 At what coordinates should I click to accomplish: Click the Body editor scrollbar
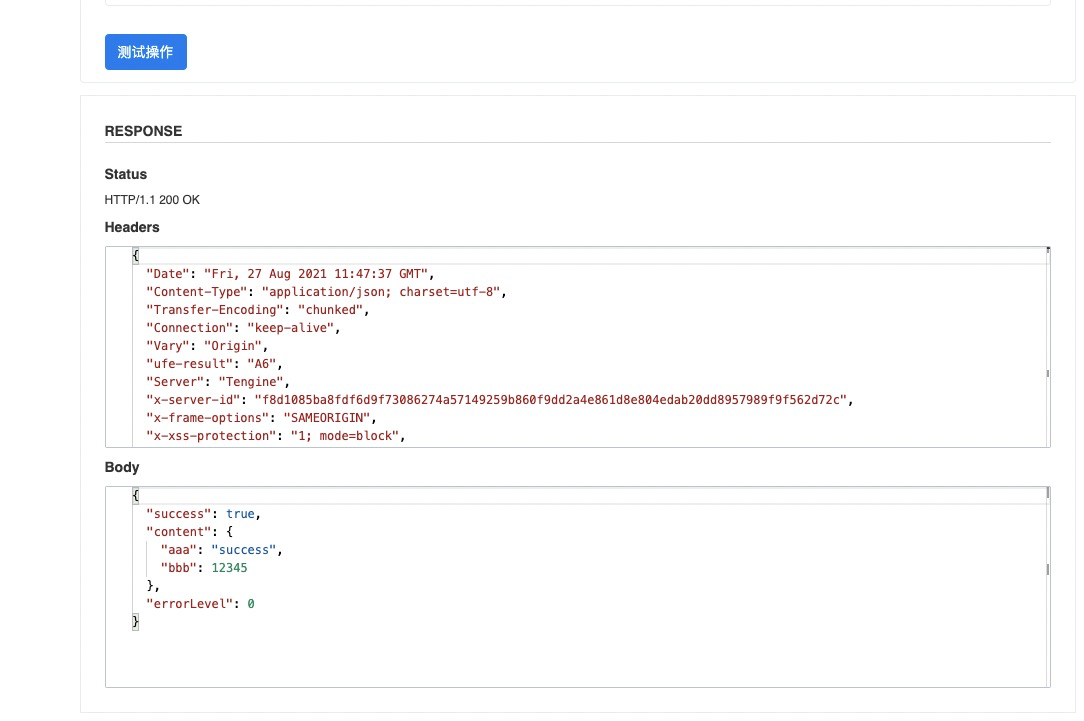(x=1047, y=586)
